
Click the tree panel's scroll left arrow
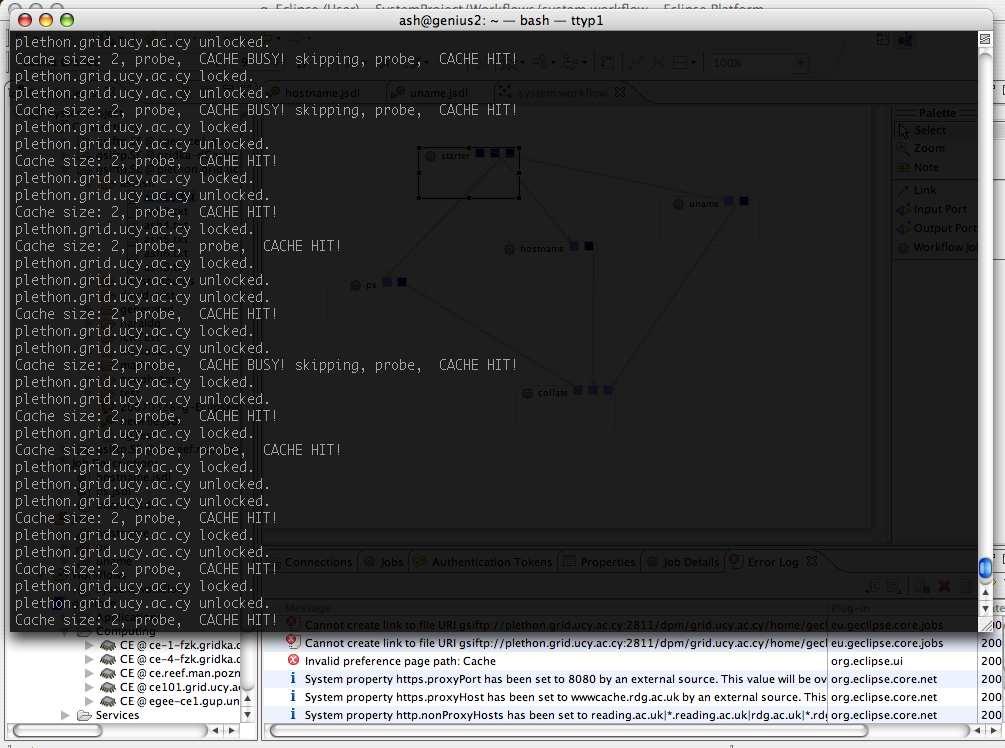tap(215, 730)
